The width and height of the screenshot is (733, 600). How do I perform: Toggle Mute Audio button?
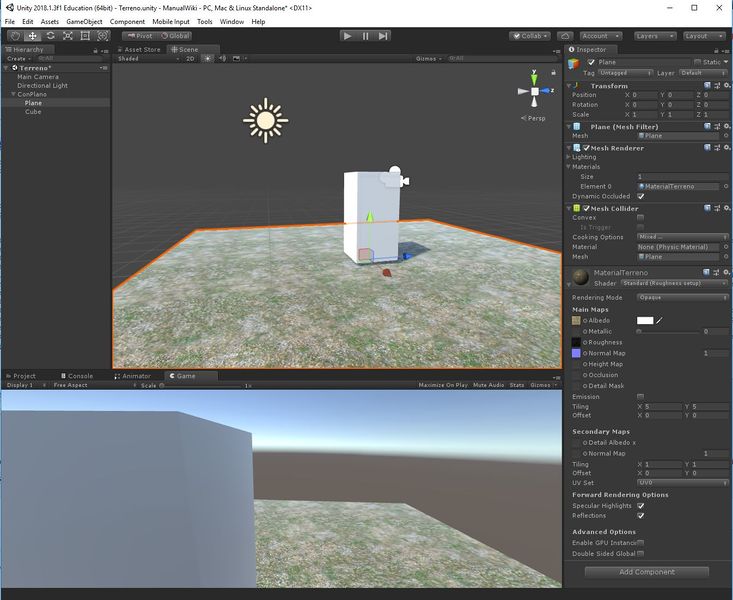click(489, 385)
